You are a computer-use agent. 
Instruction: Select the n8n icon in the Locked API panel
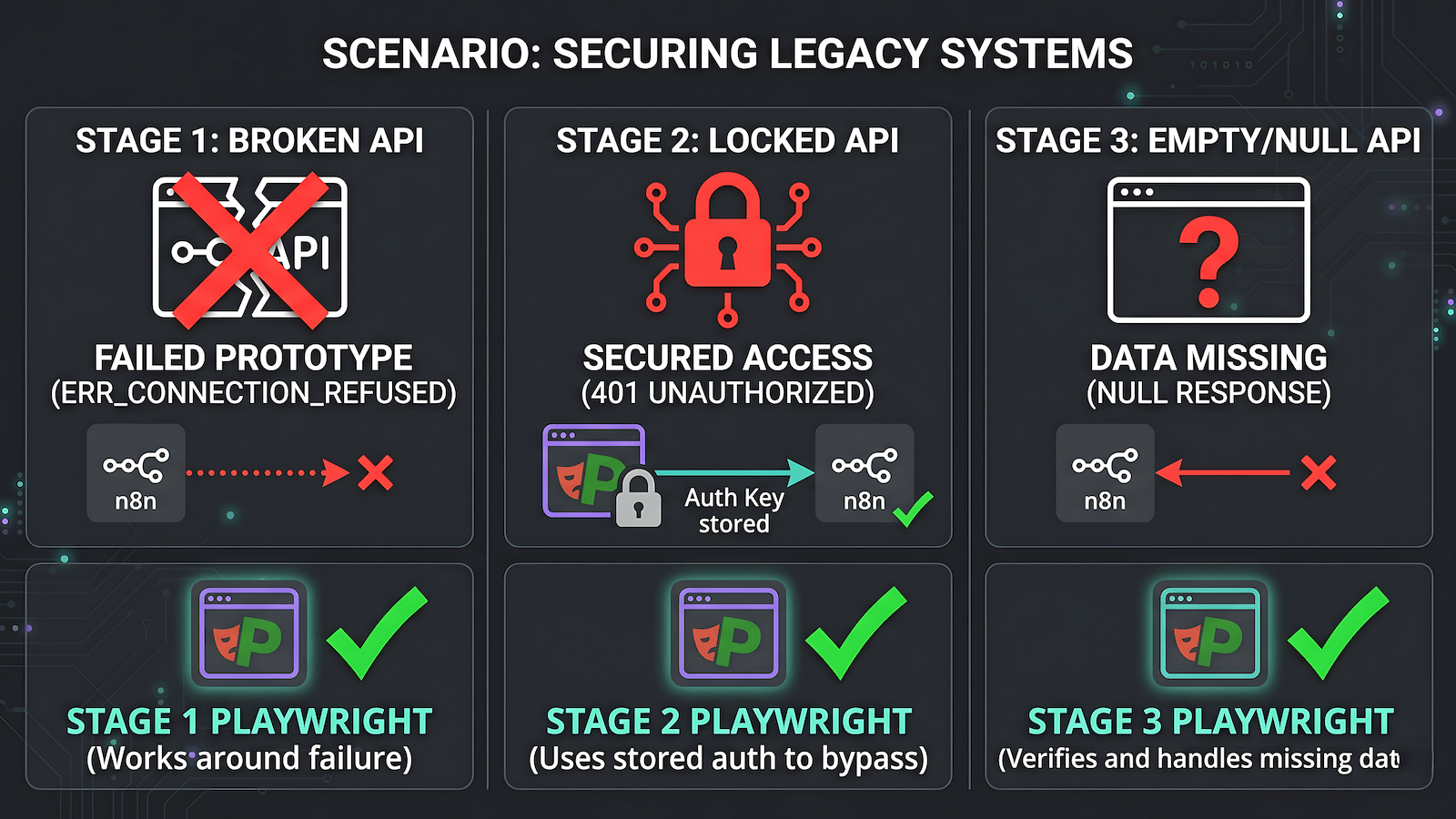[864, 473]
